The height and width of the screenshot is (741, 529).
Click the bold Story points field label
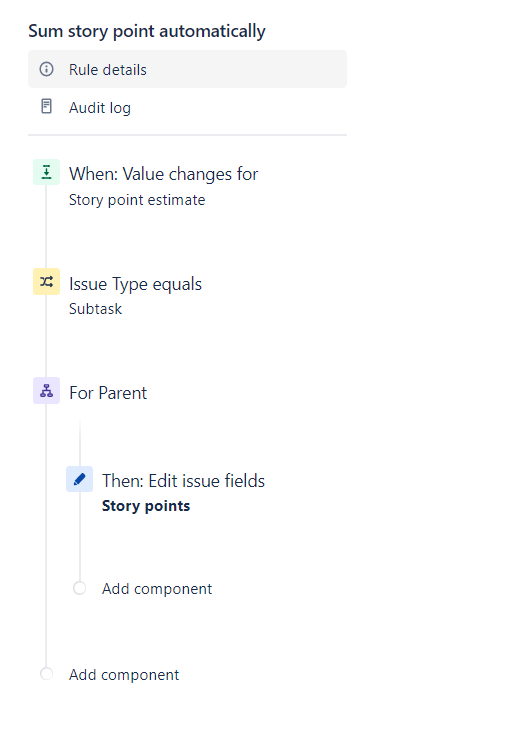pos(146,506)
